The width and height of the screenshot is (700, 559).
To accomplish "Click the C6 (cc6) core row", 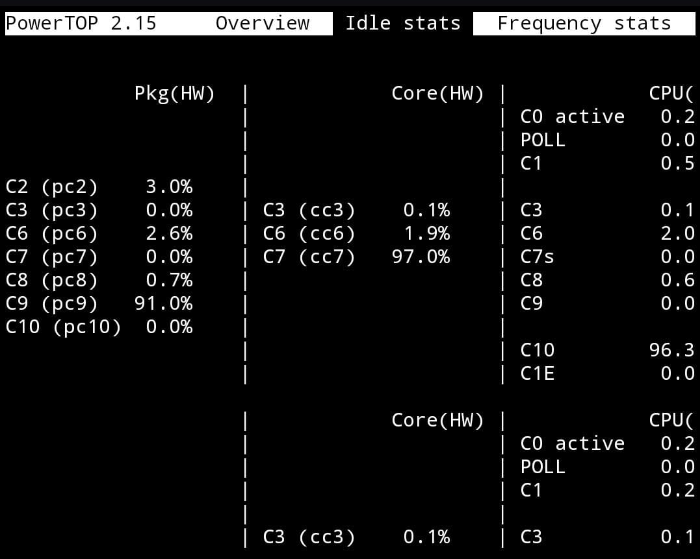I will pyautogui.click(x=356, y=234).
